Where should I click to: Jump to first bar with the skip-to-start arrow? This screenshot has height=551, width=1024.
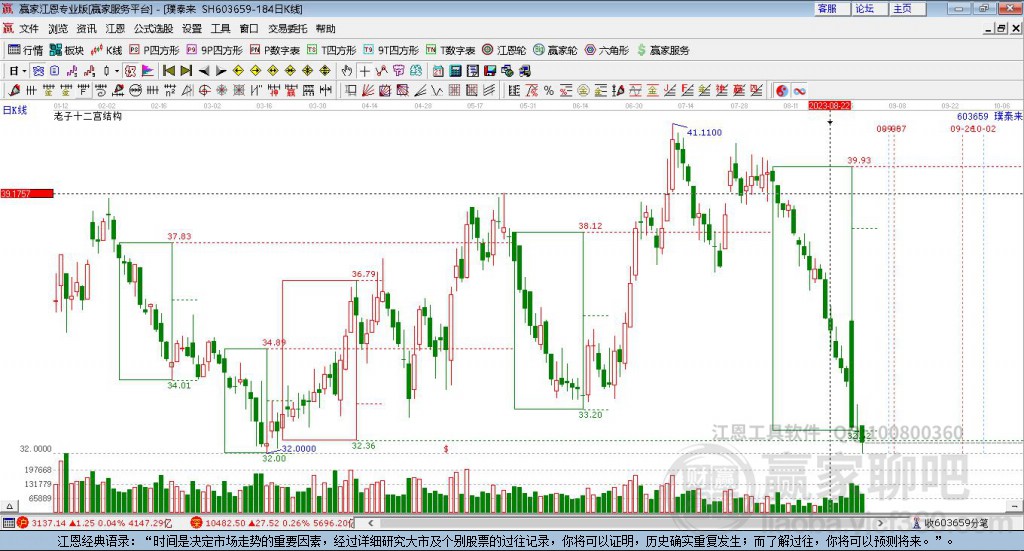[x=169, y=71]
